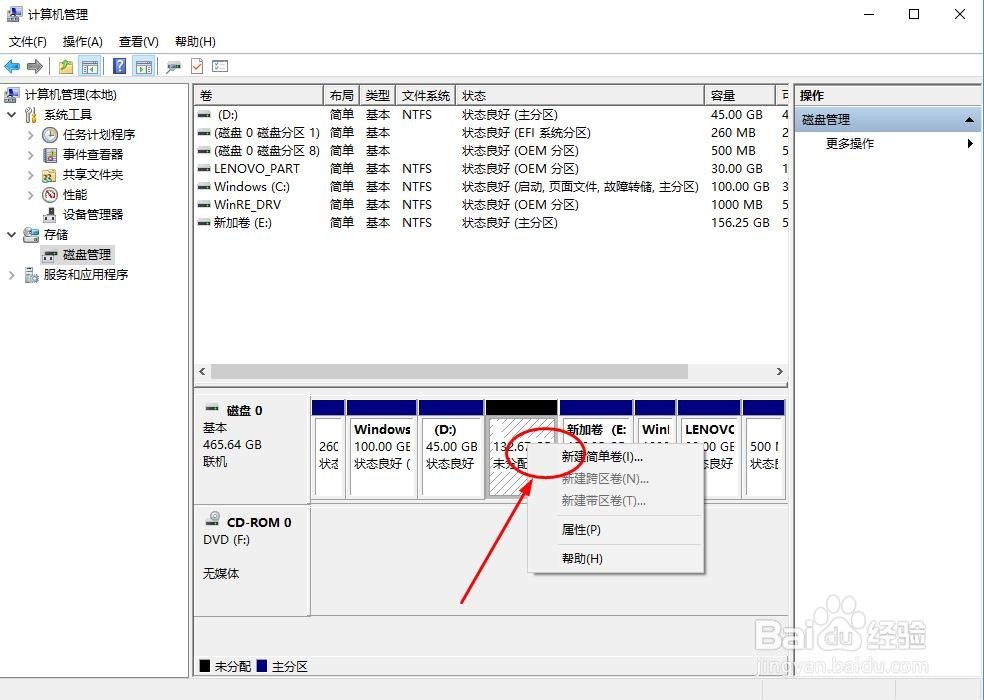Click the CD-ROM 0 drive label
The width and height of the screenshot is (984, 700).
pyautogui.click(x=259, y=522)
